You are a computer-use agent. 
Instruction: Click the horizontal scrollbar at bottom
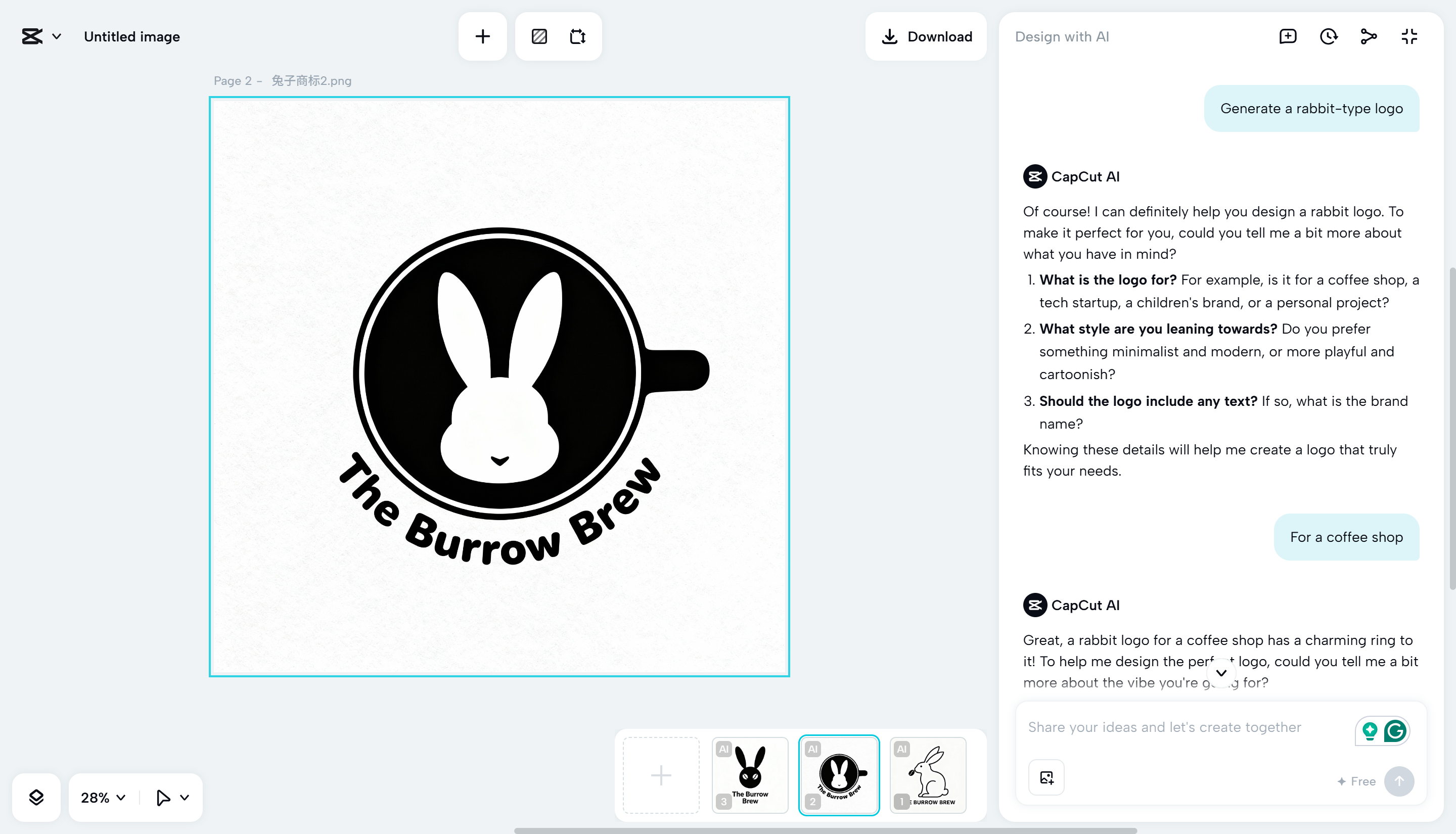[826, 830]
